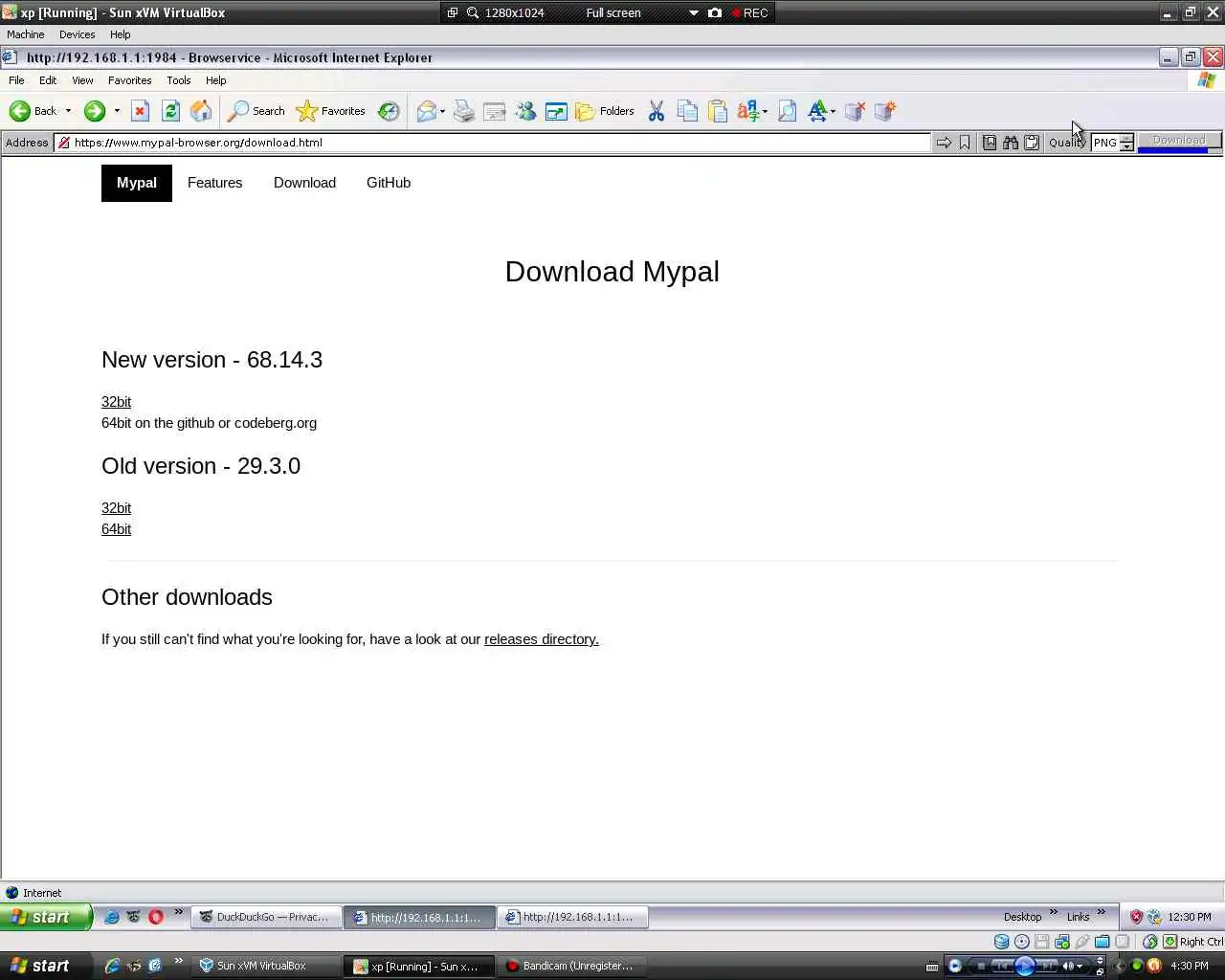Click the address bar URL field
The width and height of the screenshot is (1225, 980).
tap(492, 143)
